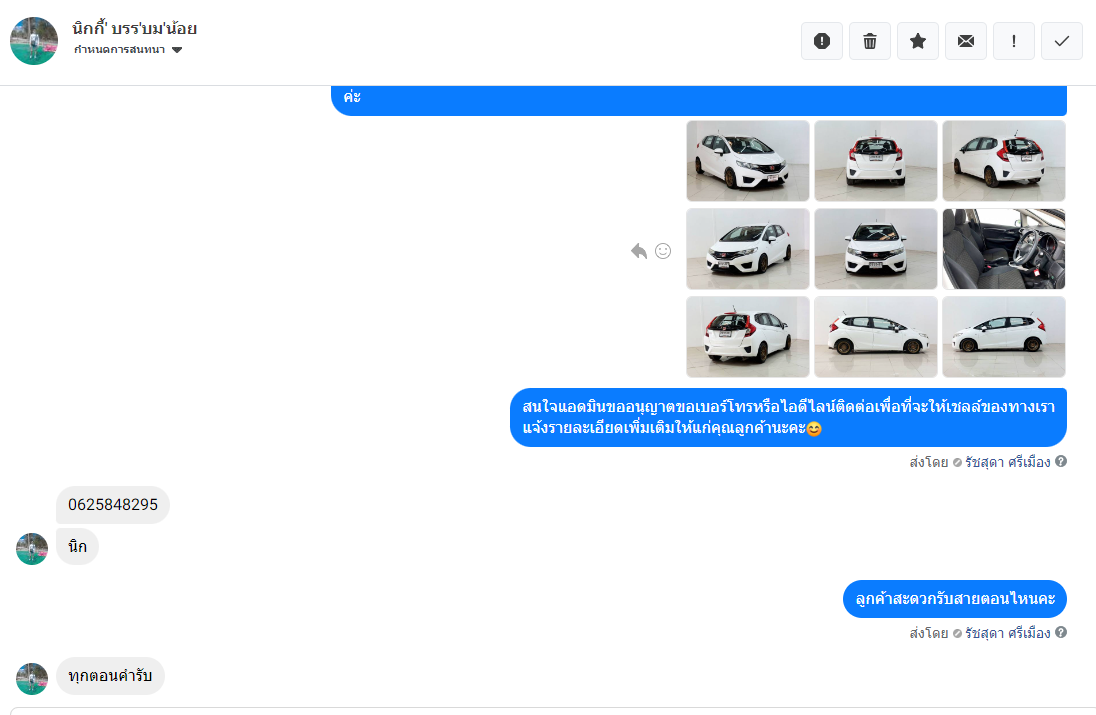Open the last photo in bottom row

(1004, 337)
